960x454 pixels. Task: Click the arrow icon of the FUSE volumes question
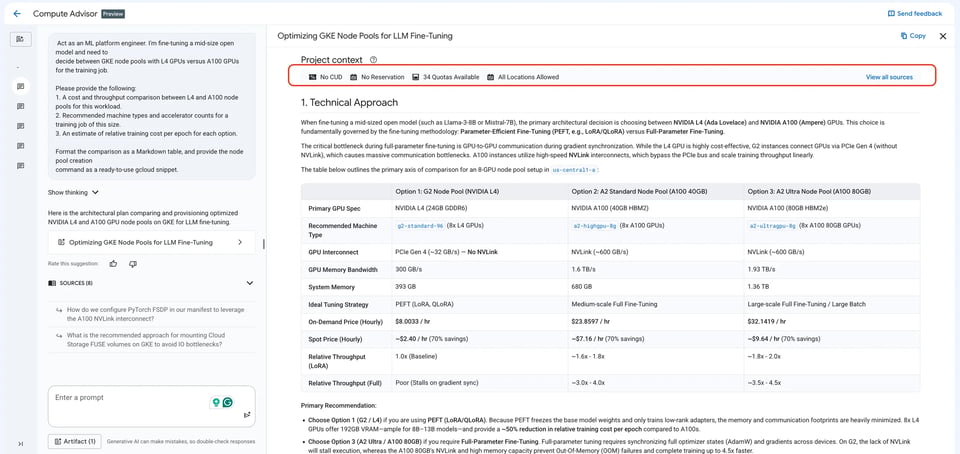59,335
